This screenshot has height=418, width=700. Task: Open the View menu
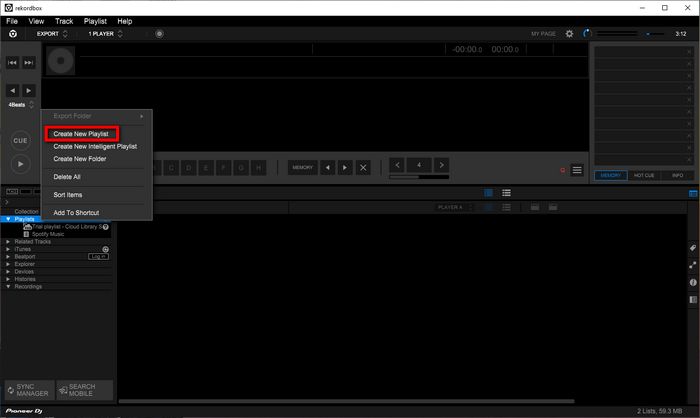(x=36, y=21)
